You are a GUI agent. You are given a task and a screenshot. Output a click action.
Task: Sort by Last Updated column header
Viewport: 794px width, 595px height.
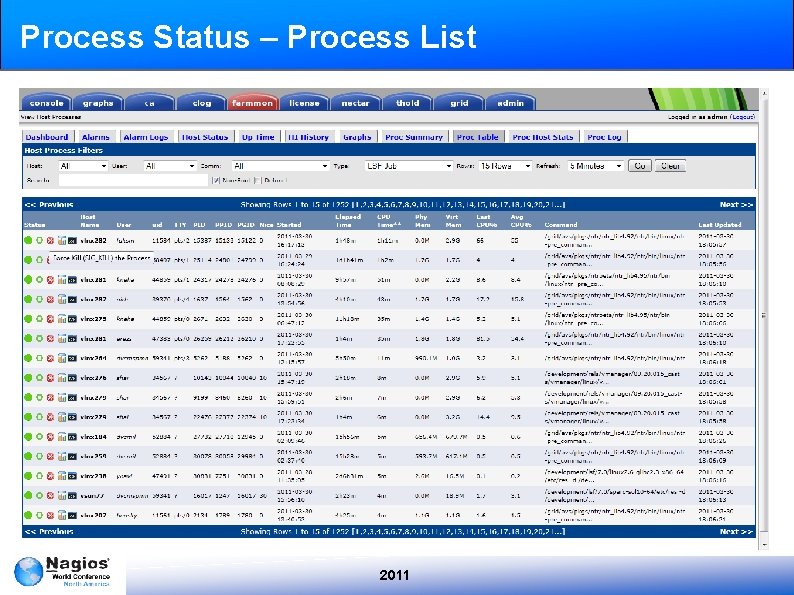pos(720,225)
